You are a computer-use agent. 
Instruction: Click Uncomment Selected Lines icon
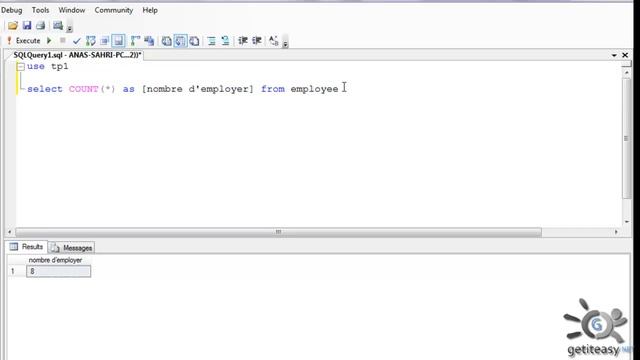(225, 41)
